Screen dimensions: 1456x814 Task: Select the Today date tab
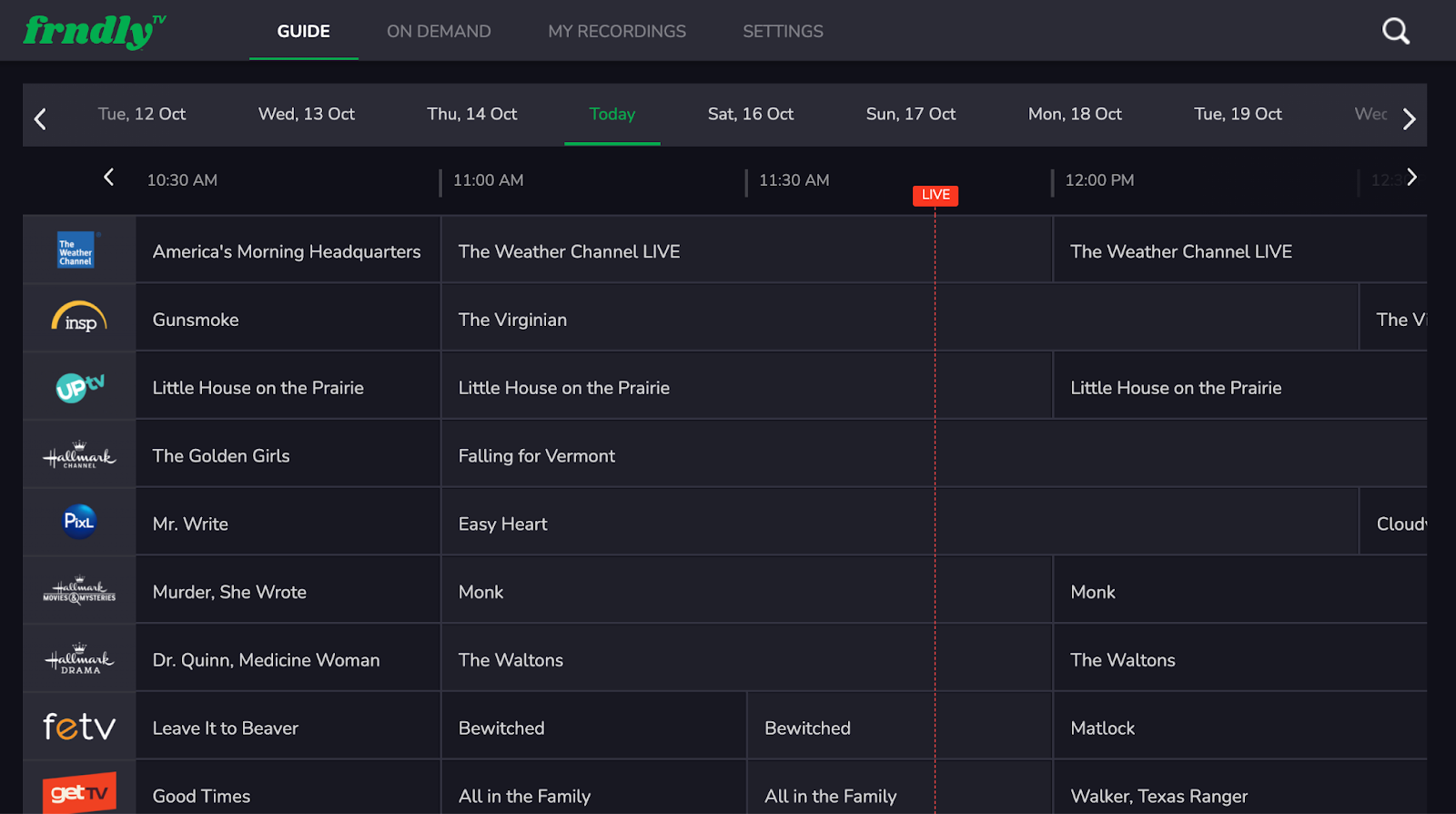612,114
